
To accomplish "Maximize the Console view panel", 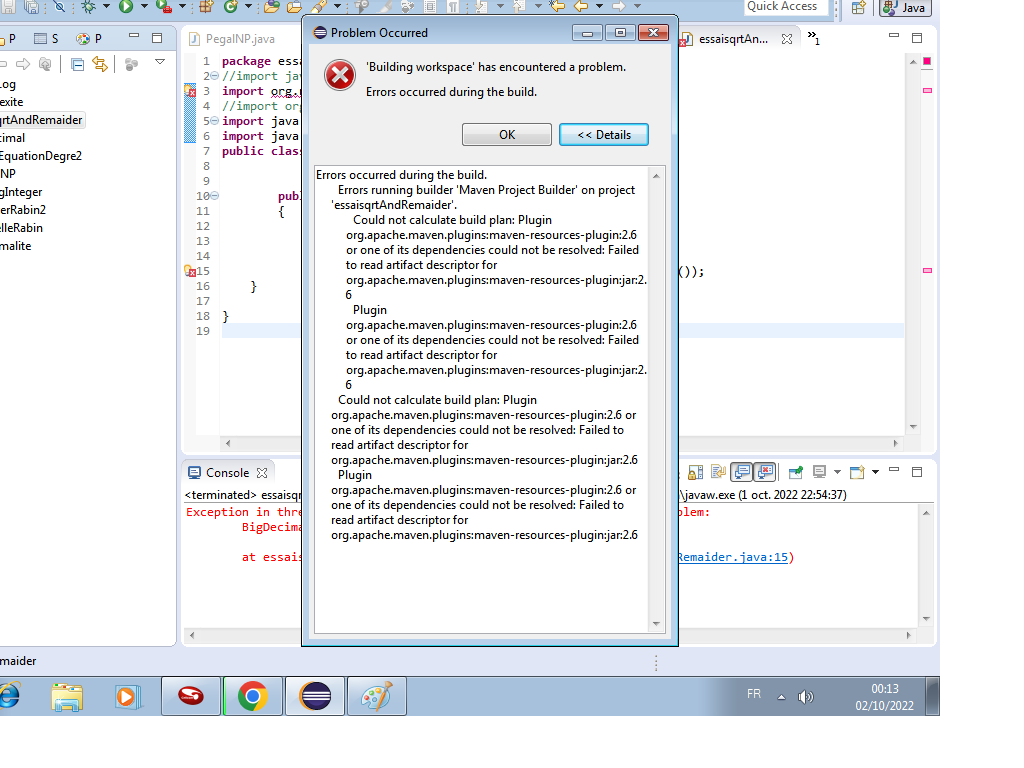I will tap(917, 472).
